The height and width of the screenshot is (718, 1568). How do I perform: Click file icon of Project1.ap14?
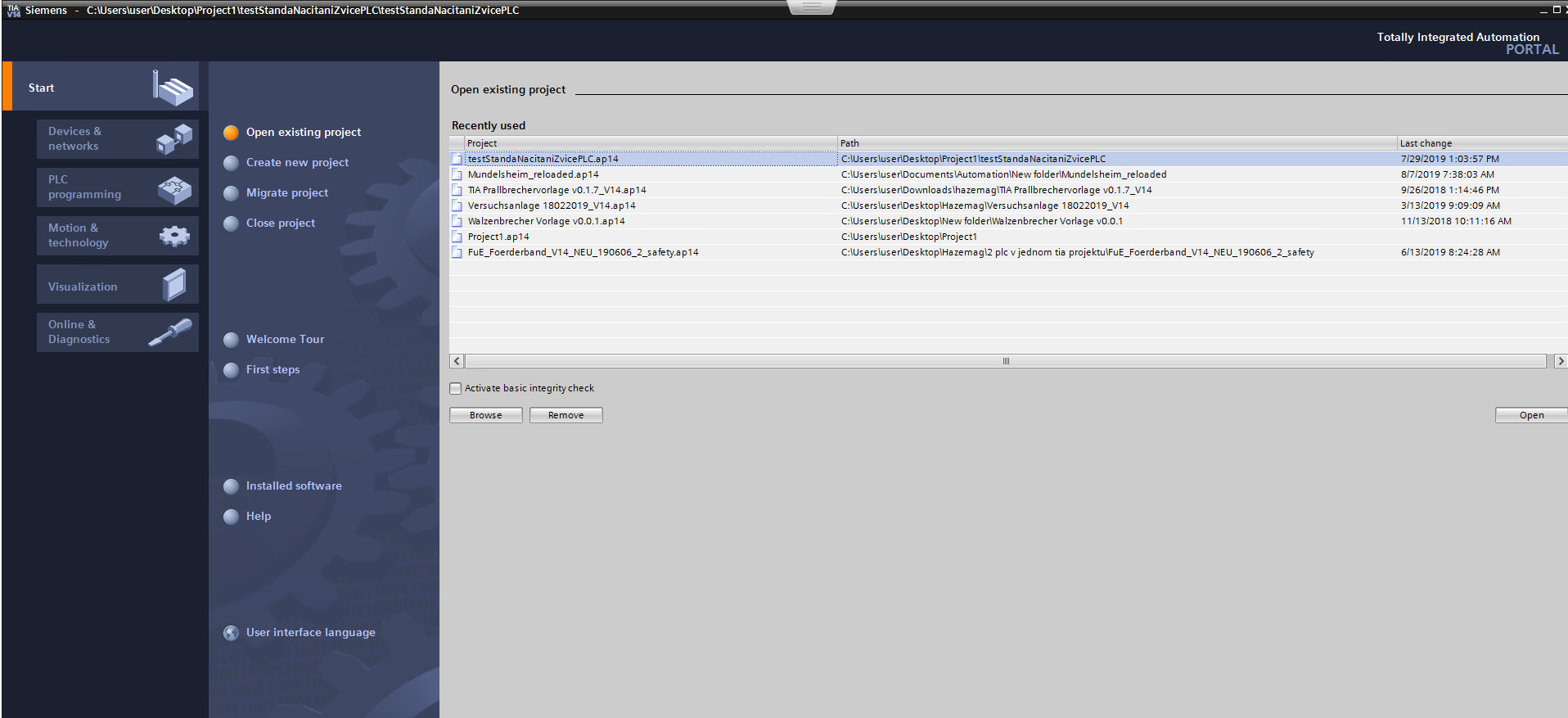pos(457,237)
